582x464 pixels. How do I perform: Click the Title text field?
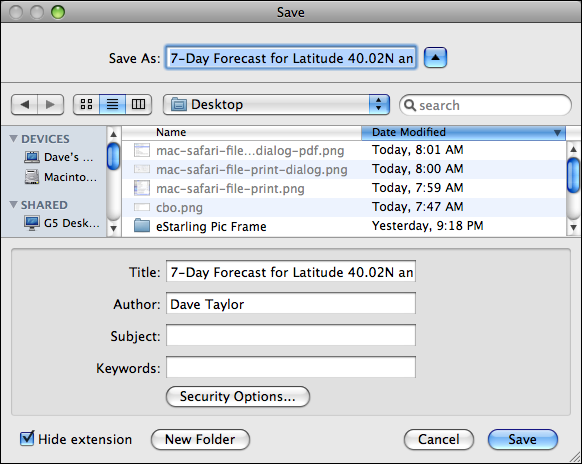coord(291,272)
